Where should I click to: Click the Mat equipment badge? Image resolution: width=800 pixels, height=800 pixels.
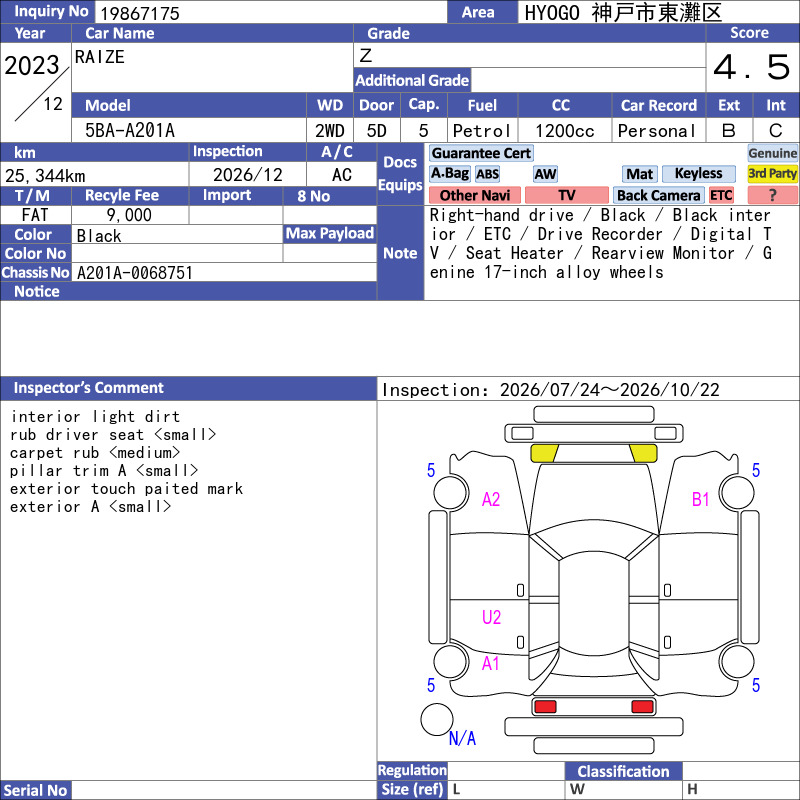(x=639, y=174)
